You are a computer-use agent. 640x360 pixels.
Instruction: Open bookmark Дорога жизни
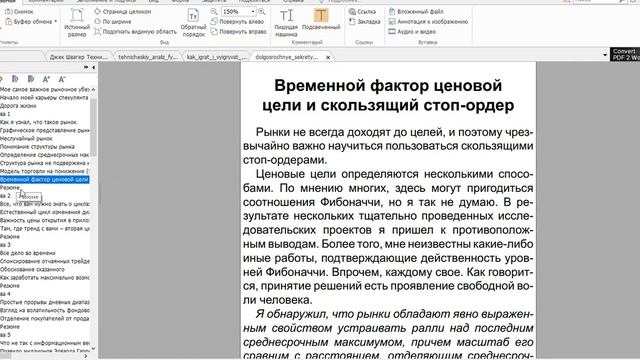[18, 106]
